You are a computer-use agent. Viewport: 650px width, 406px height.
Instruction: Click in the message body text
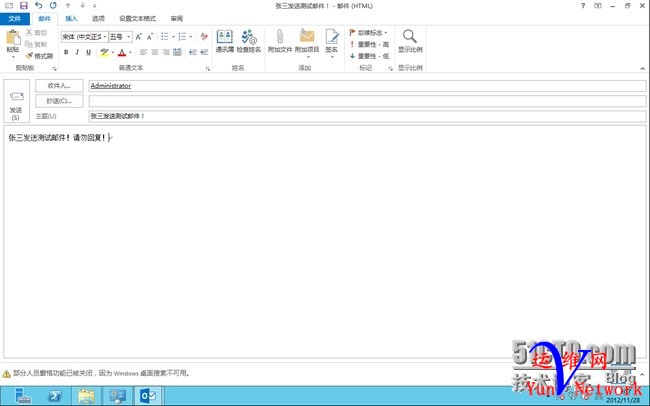coord(57,138)
